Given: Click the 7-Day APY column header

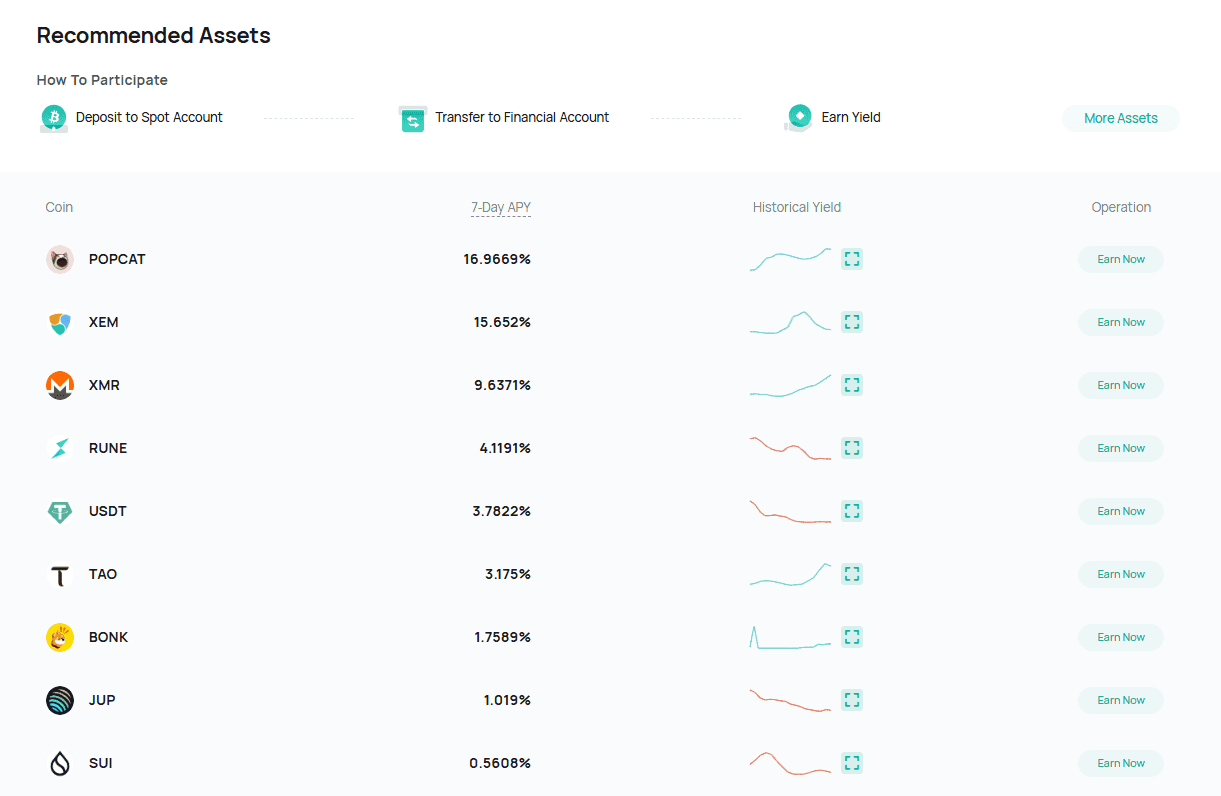Looking at the screenshot, I should point(501,208).
